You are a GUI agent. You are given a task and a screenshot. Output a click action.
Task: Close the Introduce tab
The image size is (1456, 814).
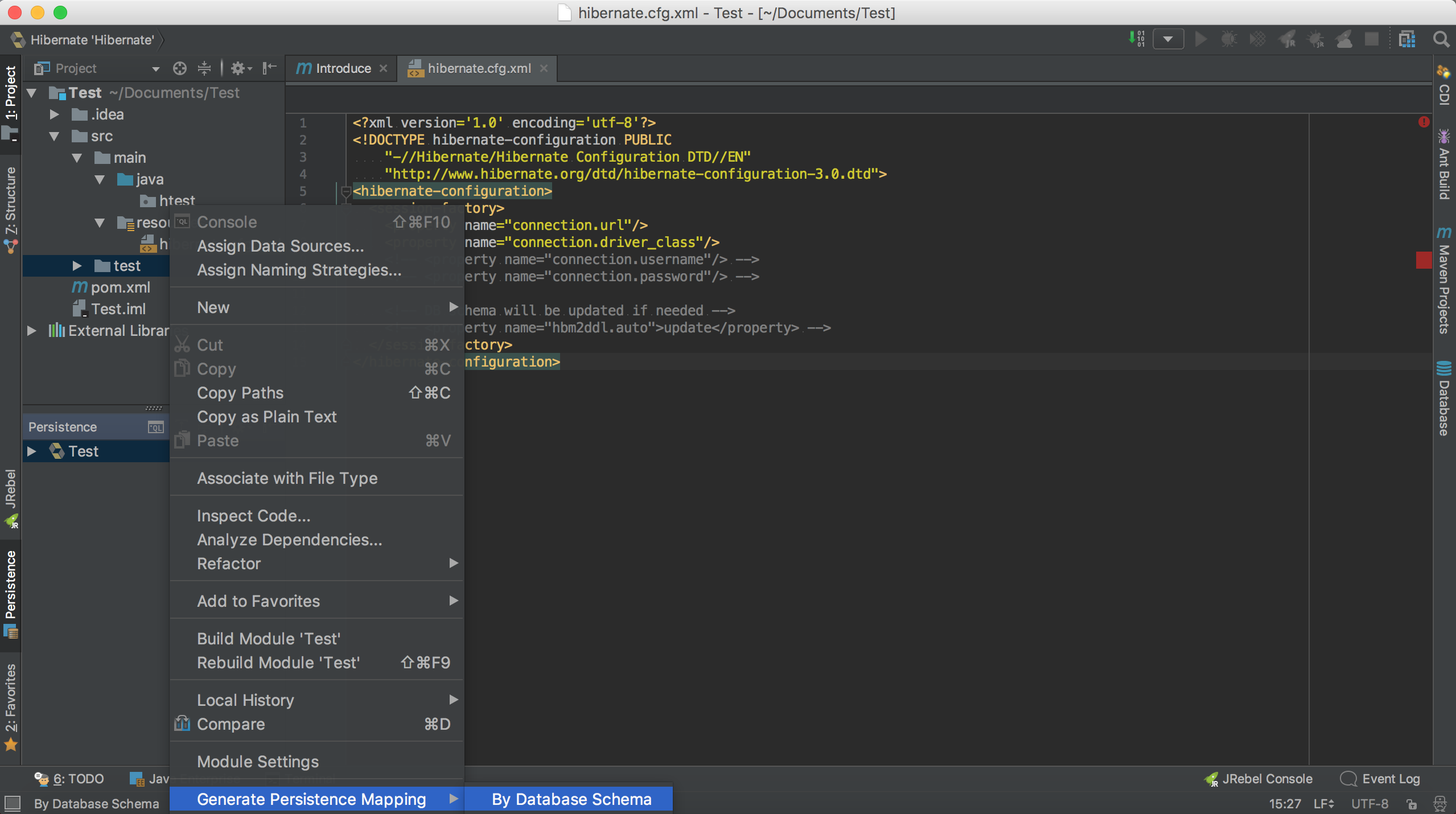384,68
